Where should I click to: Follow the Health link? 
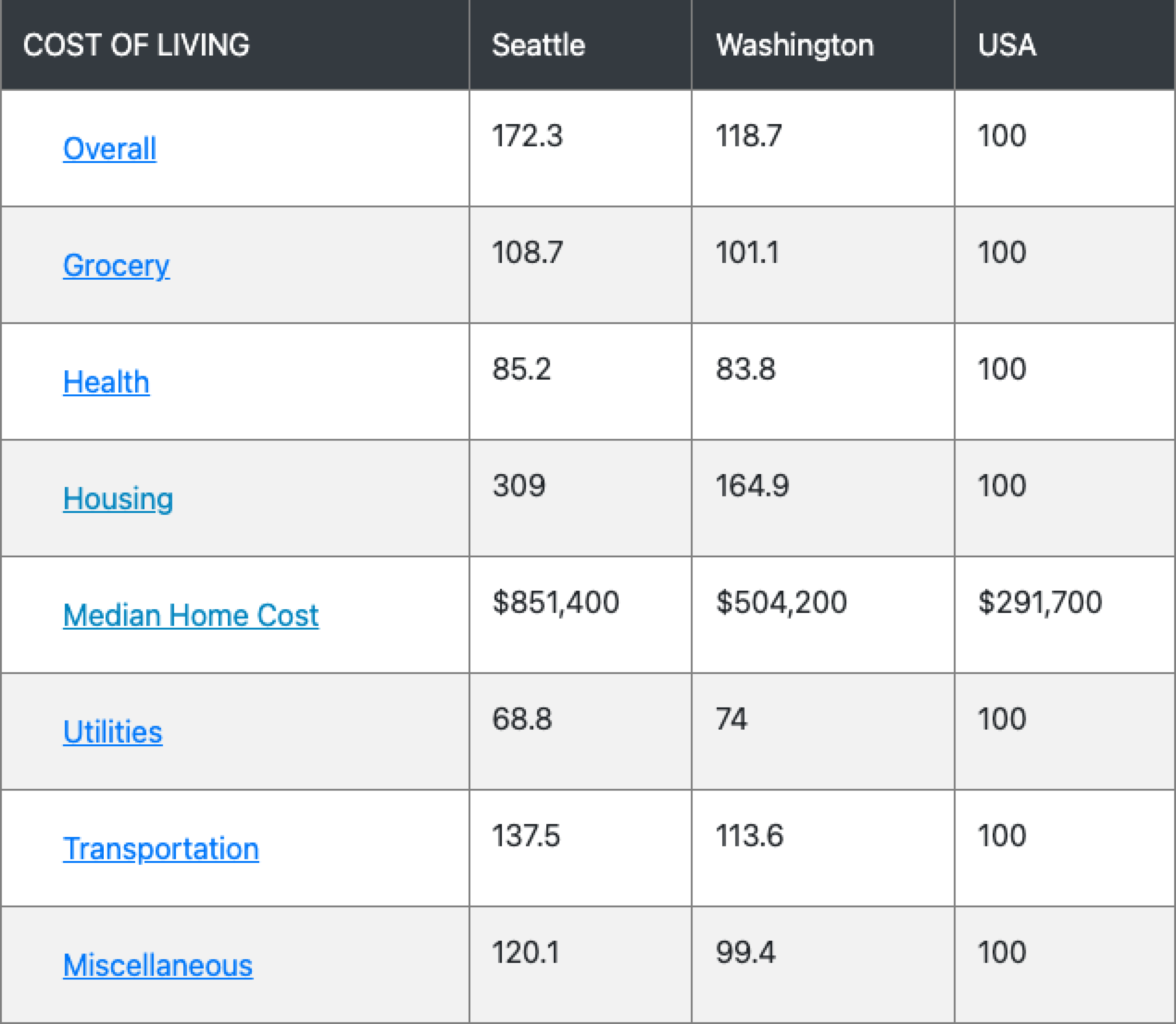(x=106, y=382)
